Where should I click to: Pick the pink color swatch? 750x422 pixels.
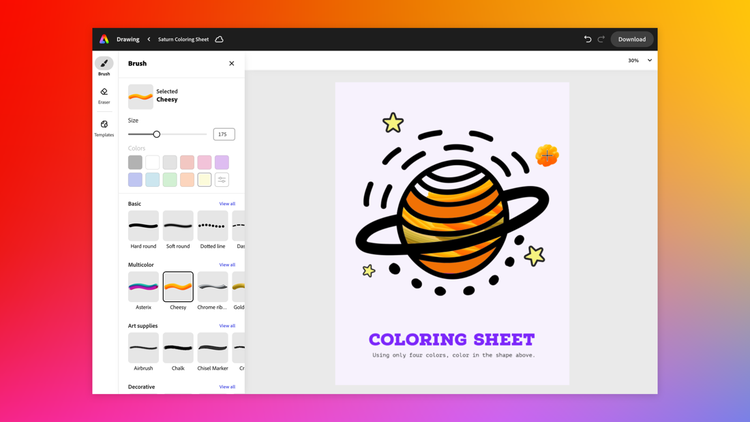point(204,162)
